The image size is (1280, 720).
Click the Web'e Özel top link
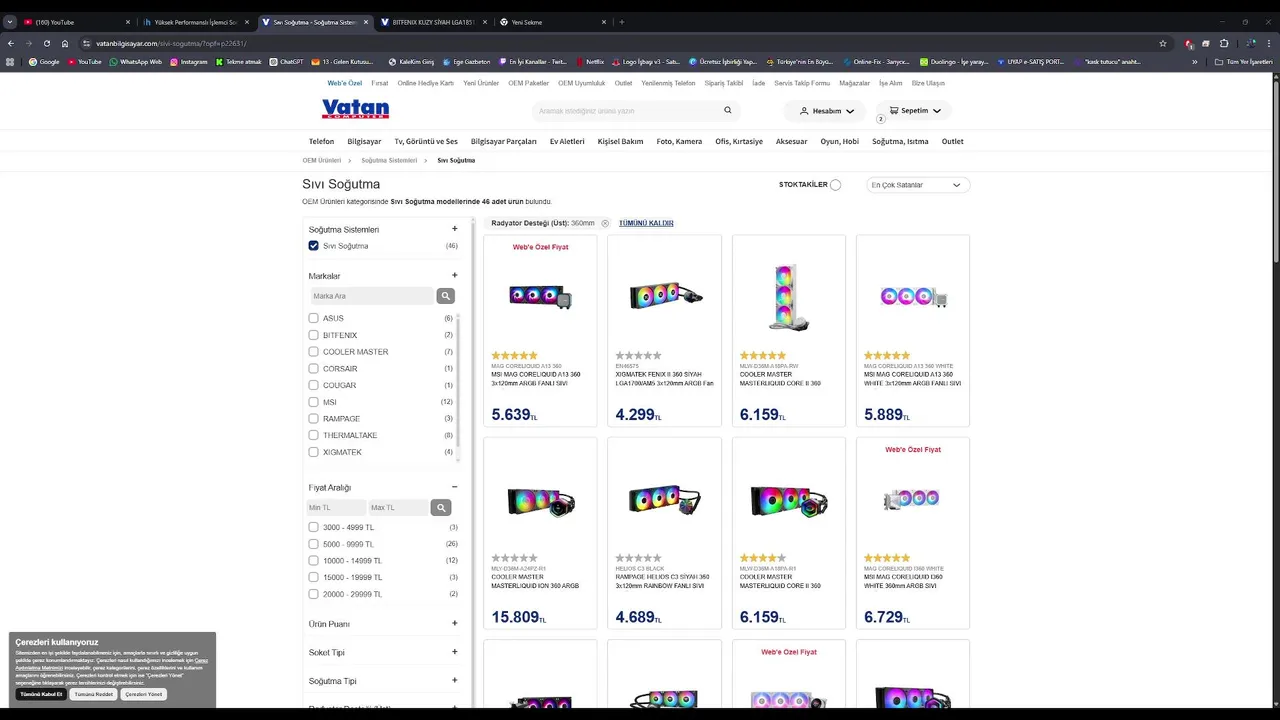pyautogui.click(x=345, y=83)
